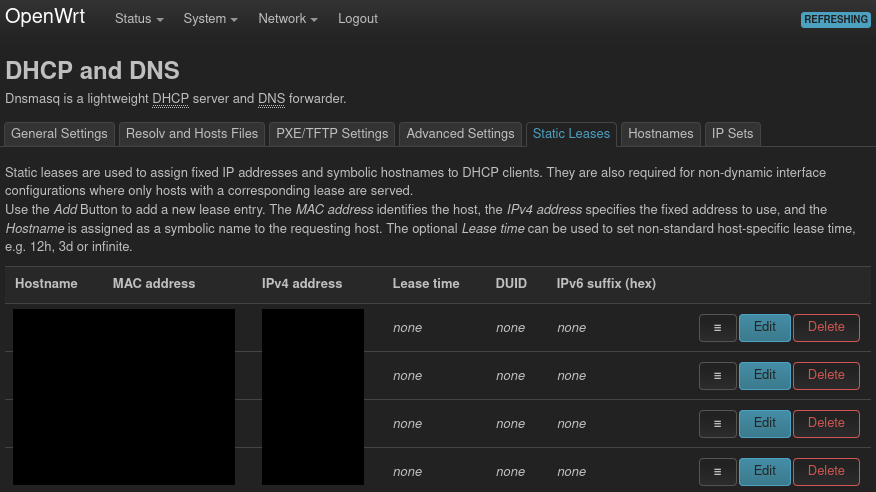Click the underlined DHCP abbreviation in the subtitle
The height and width of the screenshot is (492, 876).
tap(170, 99)
